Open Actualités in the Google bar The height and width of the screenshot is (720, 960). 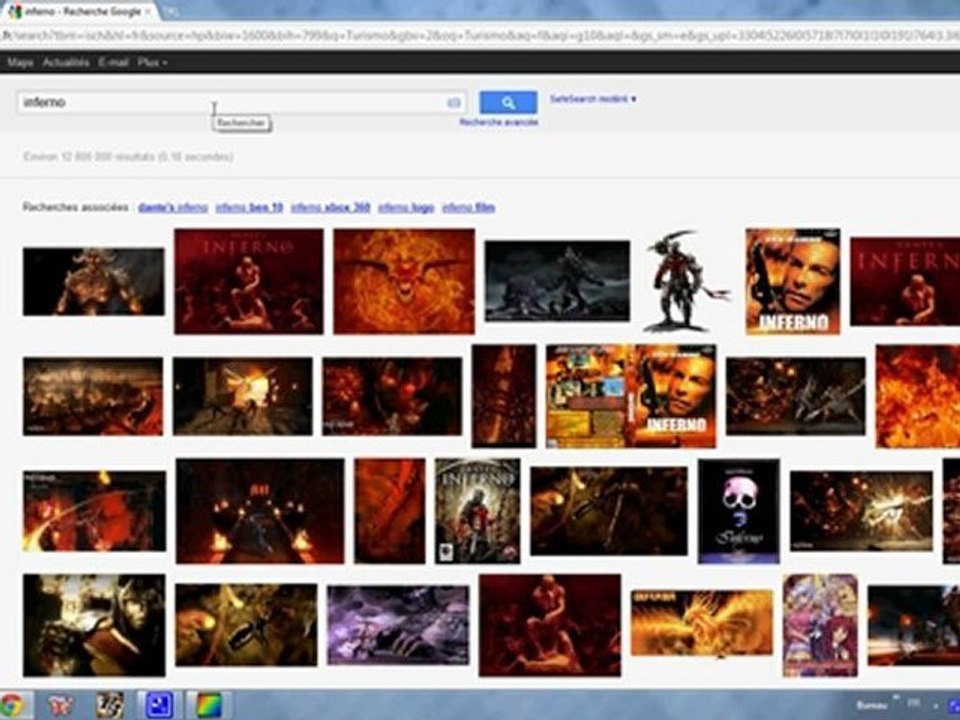(66, 62)
